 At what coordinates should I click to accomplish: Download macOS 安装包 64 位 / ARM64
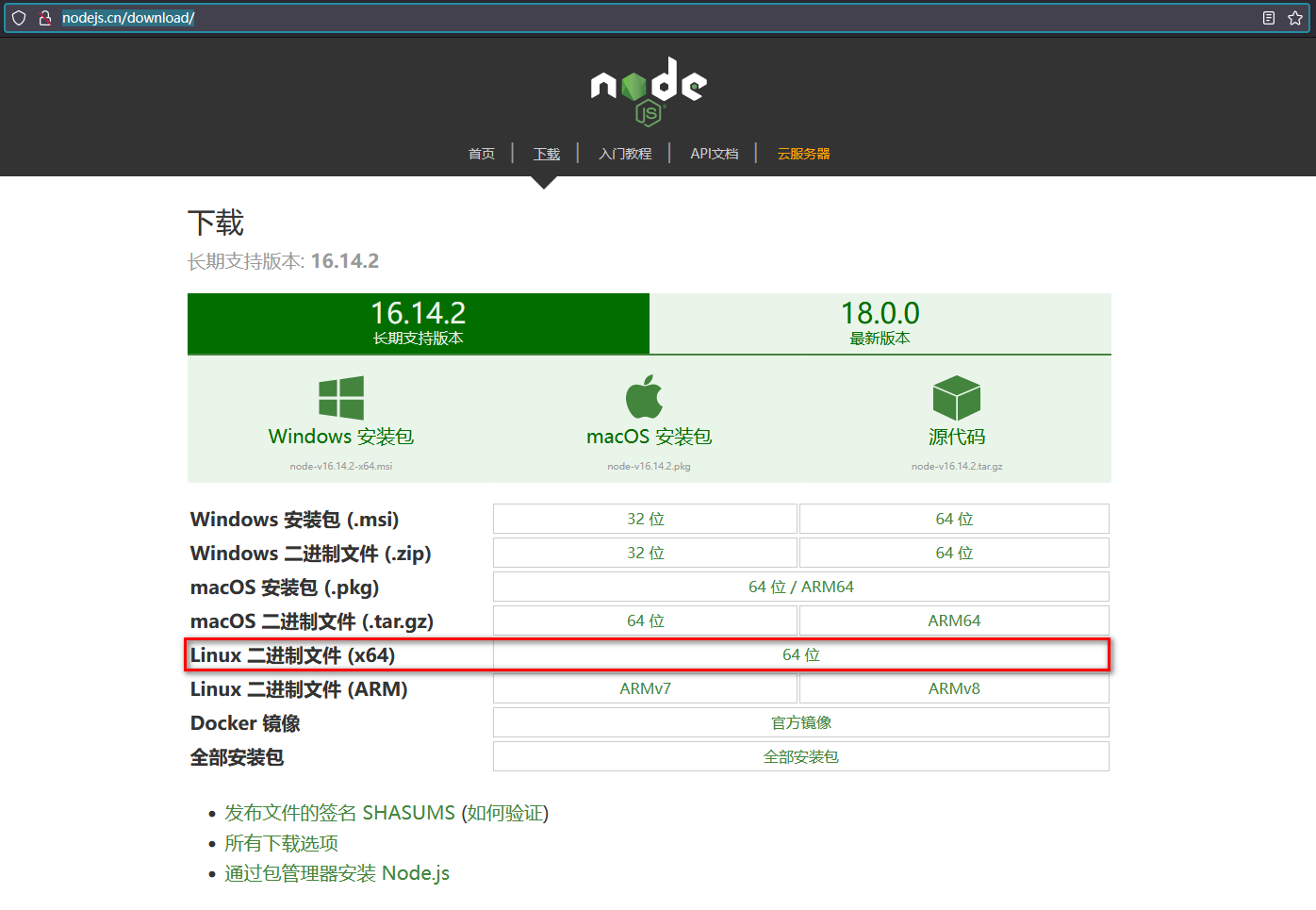(801, 587)
